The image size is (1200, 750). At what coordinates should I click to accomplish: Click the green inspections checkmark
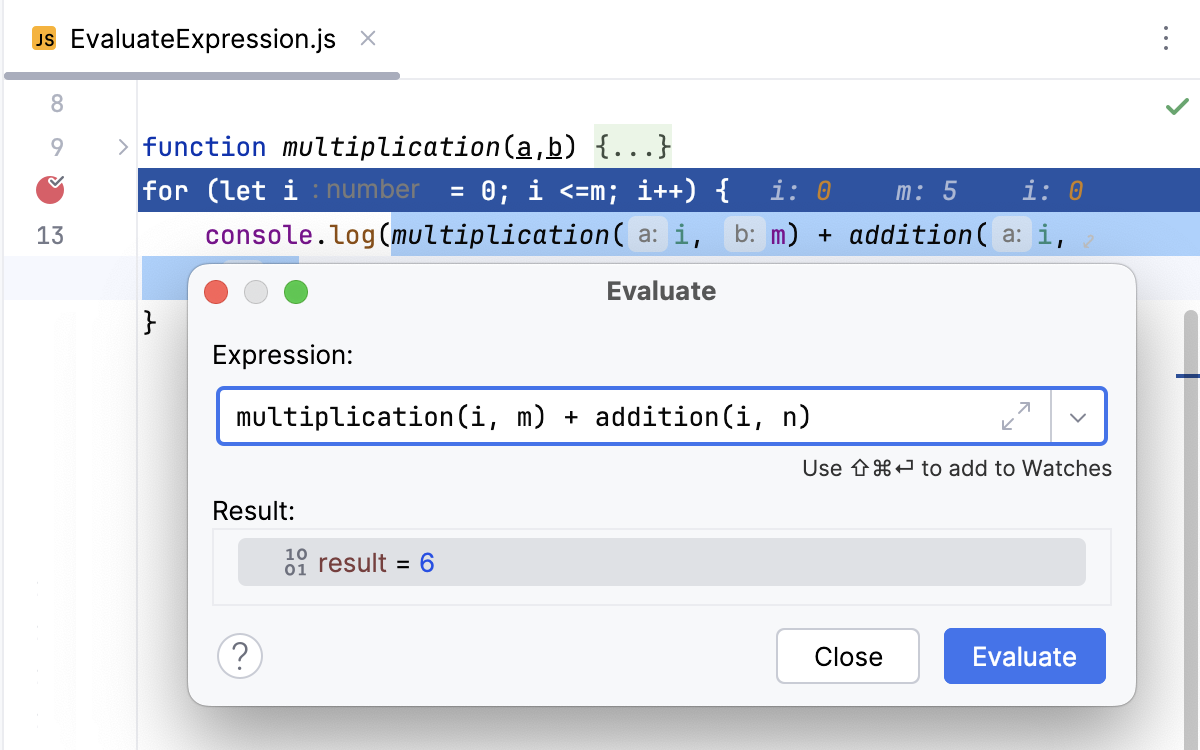1177,105
